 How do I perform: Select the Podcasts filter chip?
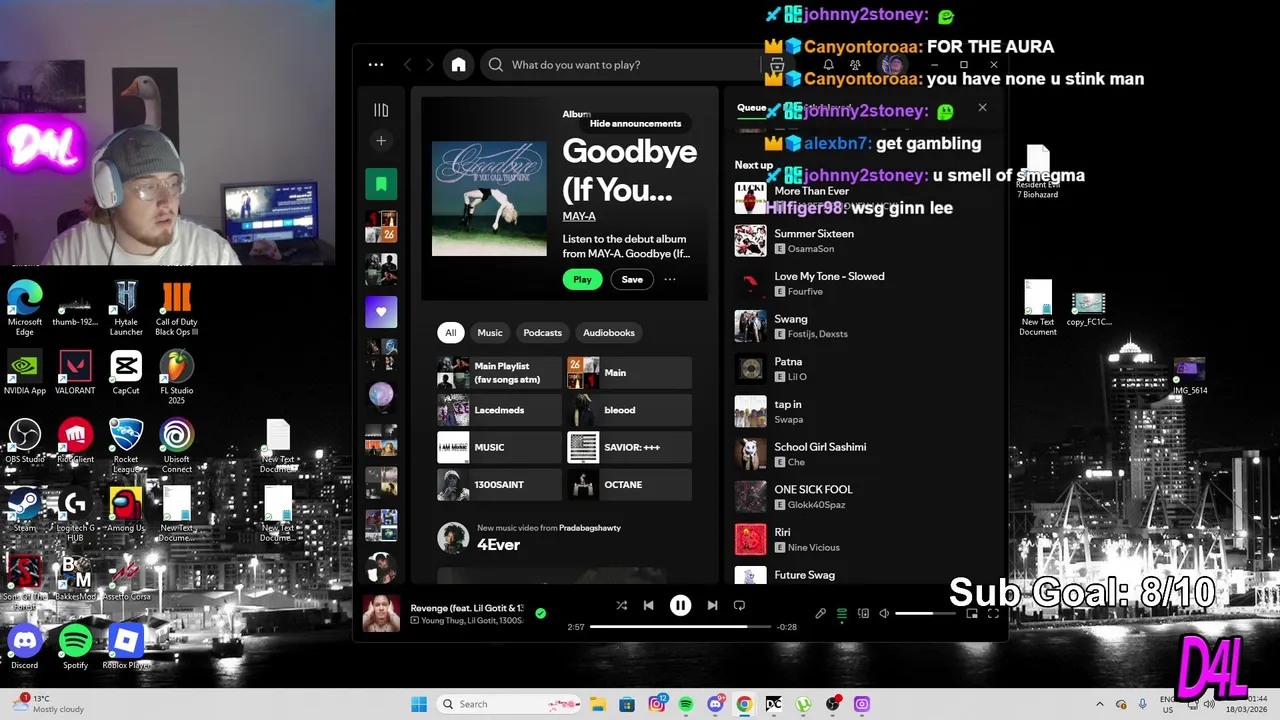point(543,333)
